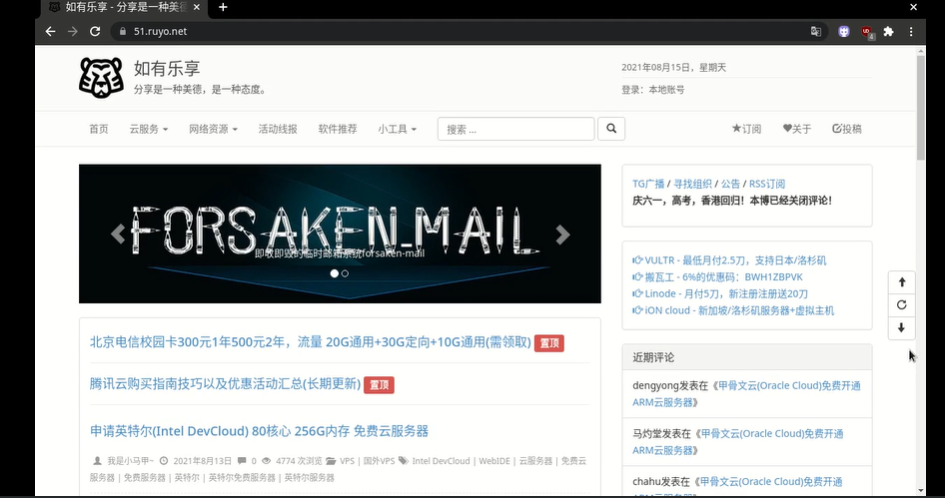Click the scroll-to-top arrow button

click(x=901, y=282)
